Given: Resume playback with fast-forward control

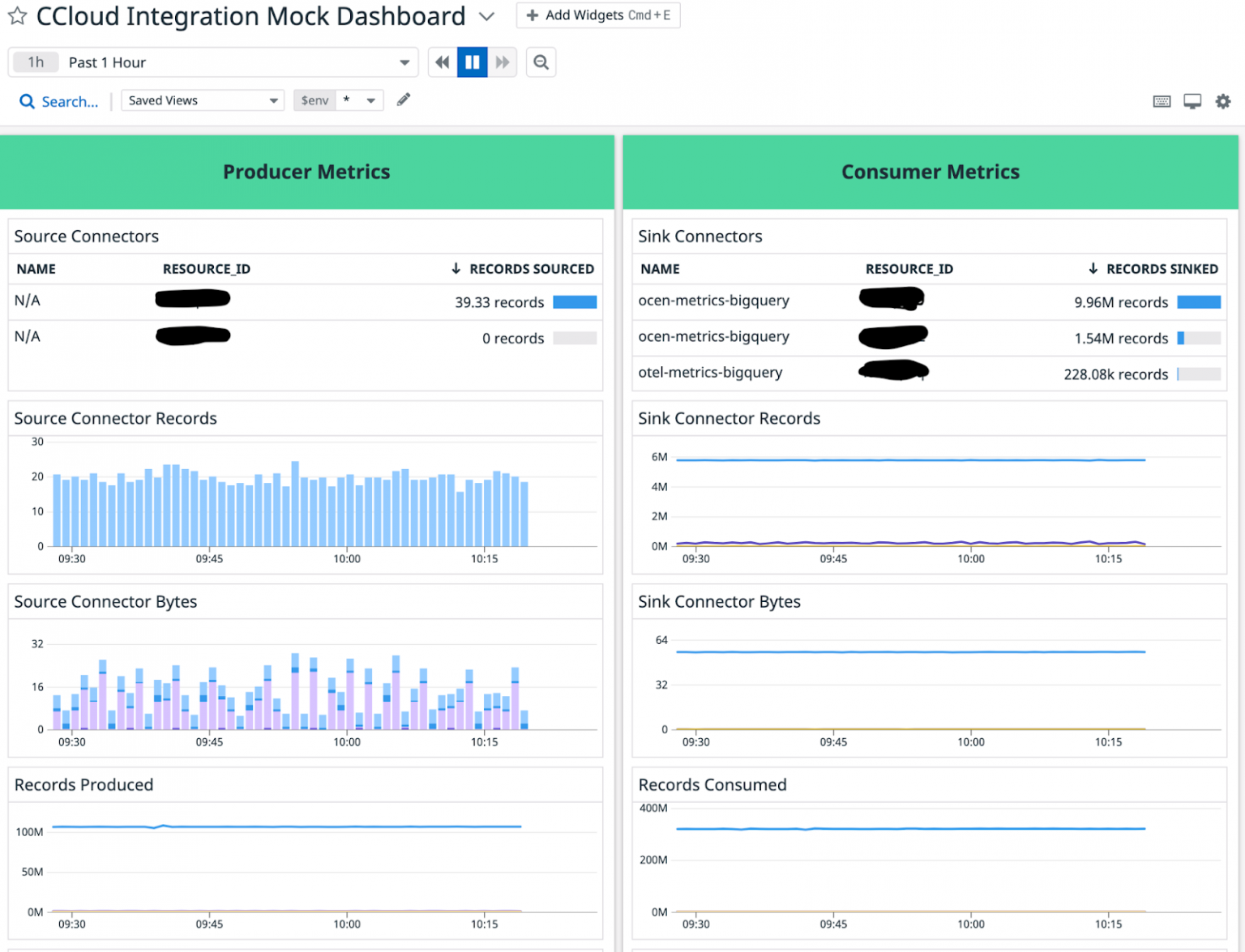Looking at the screenshot, I should [503, 62].
